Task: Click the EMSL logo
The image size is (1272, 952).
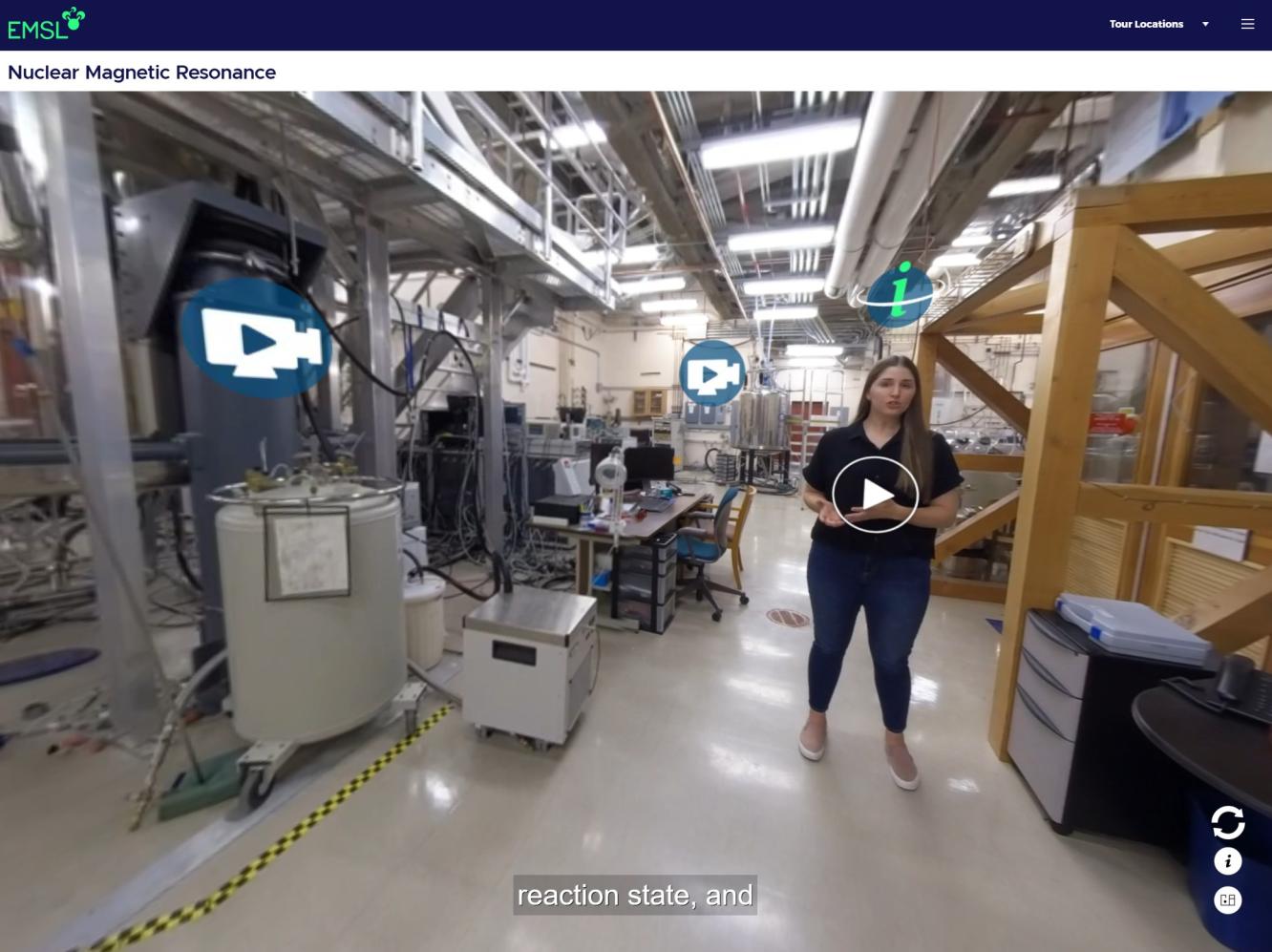Action: pyautogui.click(x=46, y=24)
